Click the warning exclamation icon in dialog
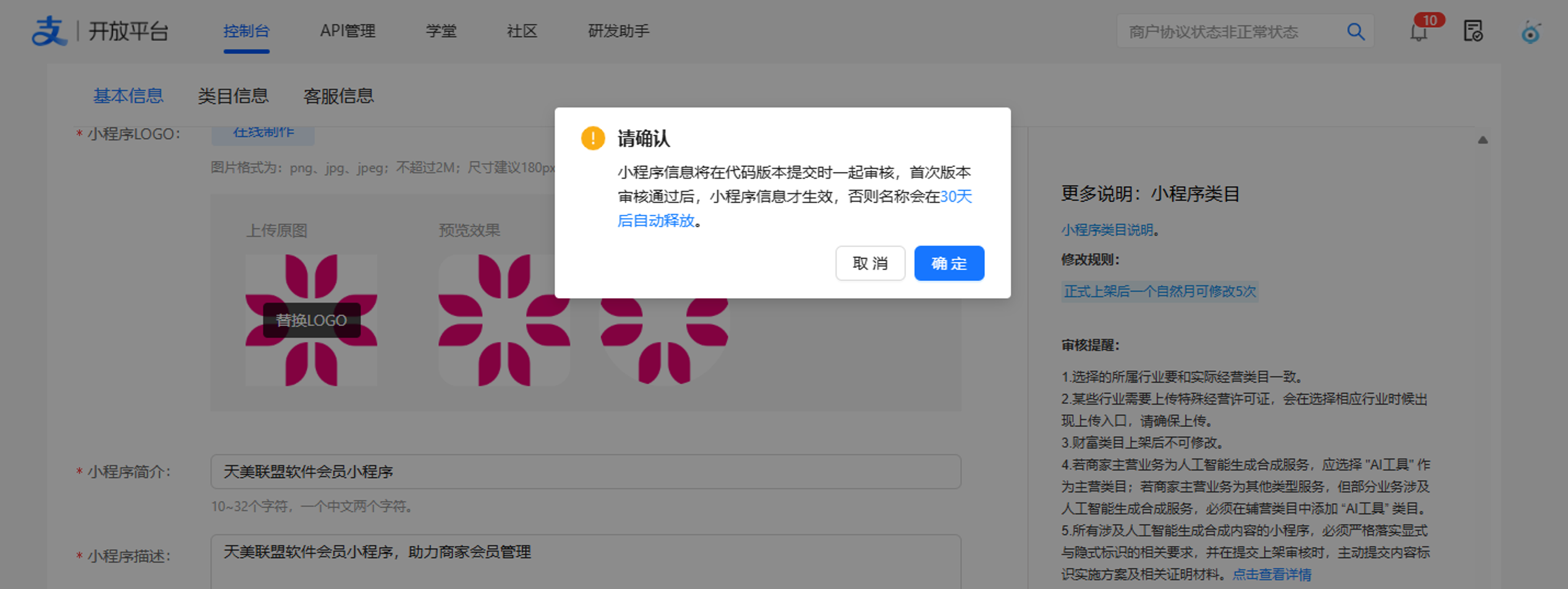The width and height of the screenshot is (1568, 589). tap(592, 138)
